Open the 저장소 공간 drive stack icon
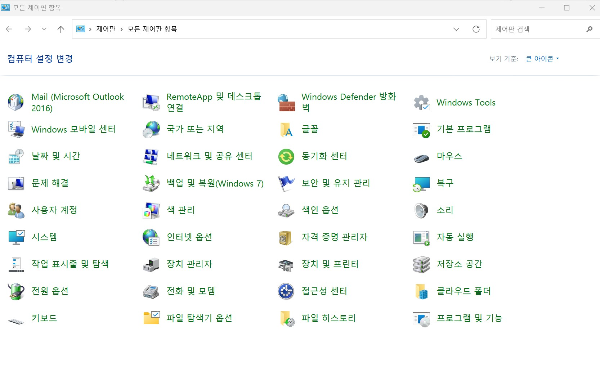The height and width of the screenshot is (377, 600). tap(421, 264)
